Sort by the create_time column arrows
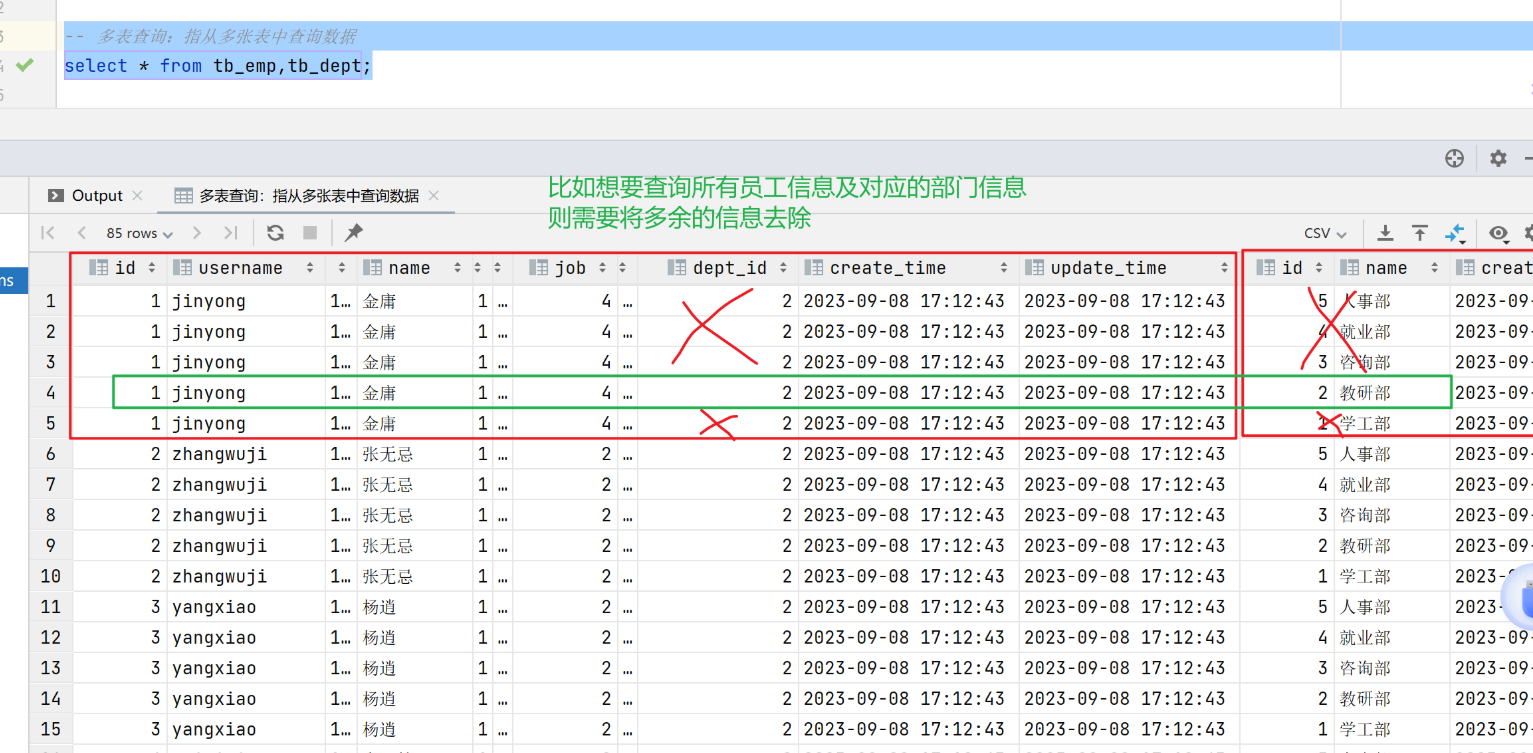This screenshot has width=1533, height=753. coord(1004,268)
